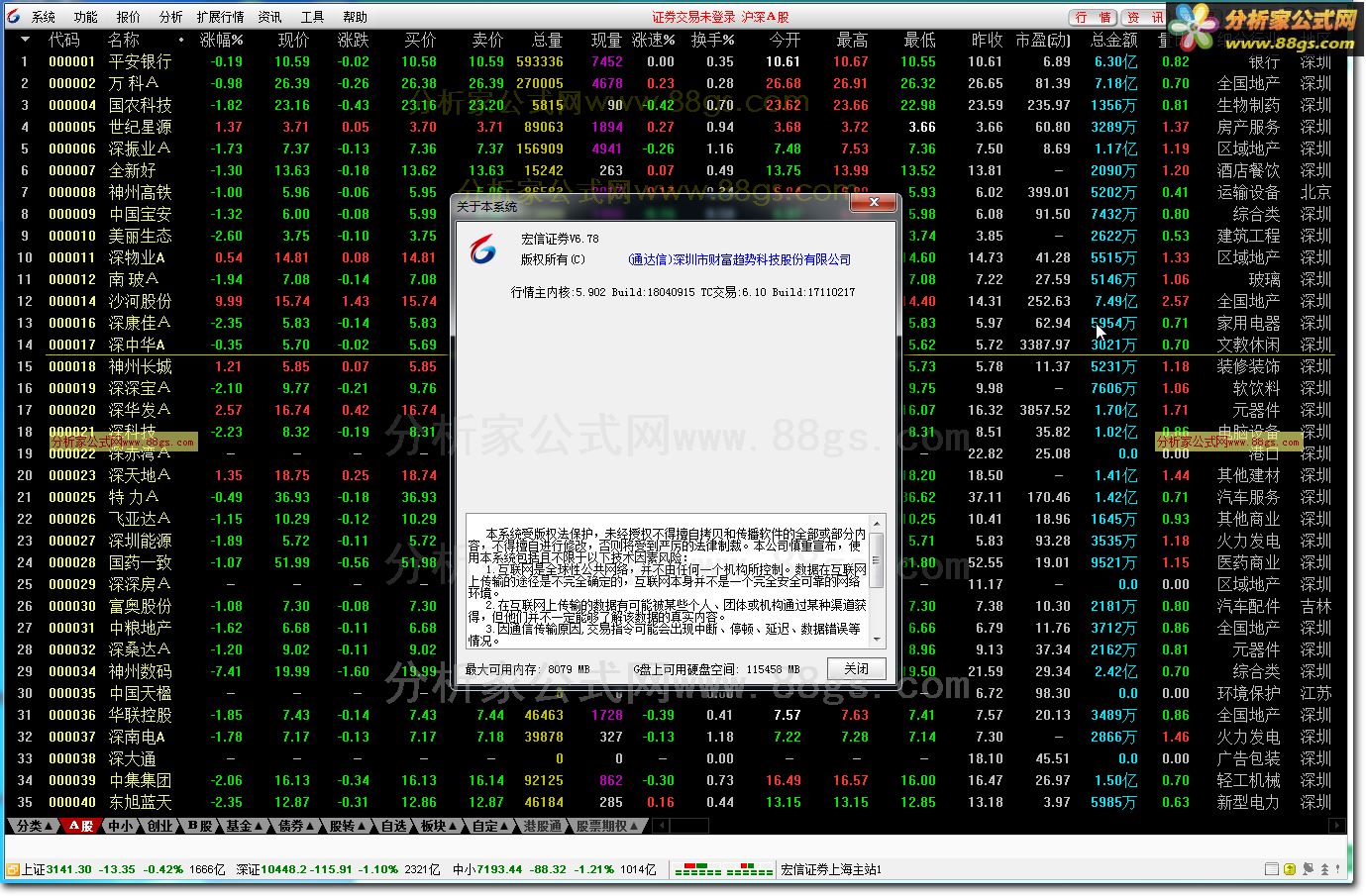Sort by the 涨幅% column header
The height and width of the screenshot is (896, 1366).
point(221,40)
